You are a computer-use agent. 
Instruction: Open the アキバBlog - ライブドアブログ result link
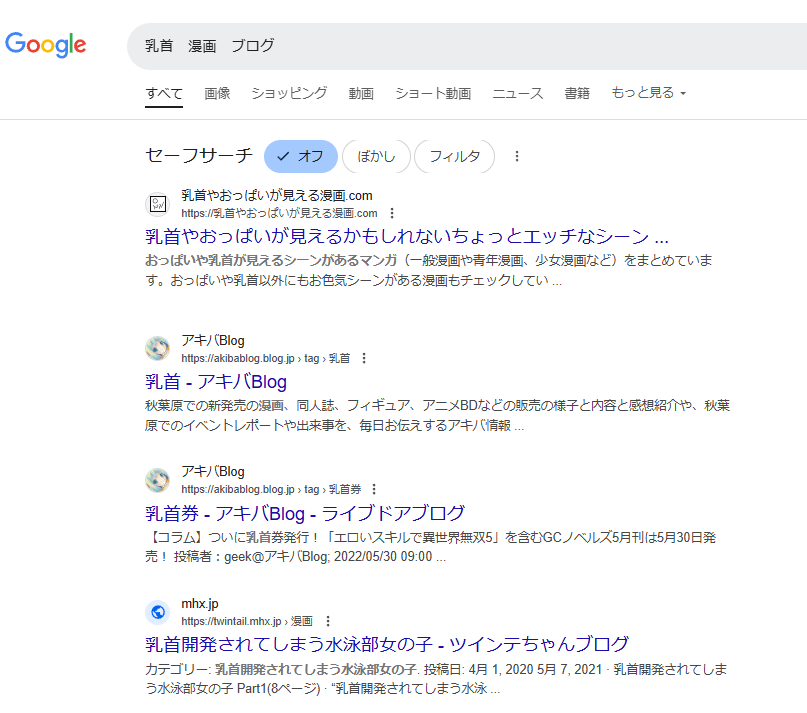coord(305,513)
